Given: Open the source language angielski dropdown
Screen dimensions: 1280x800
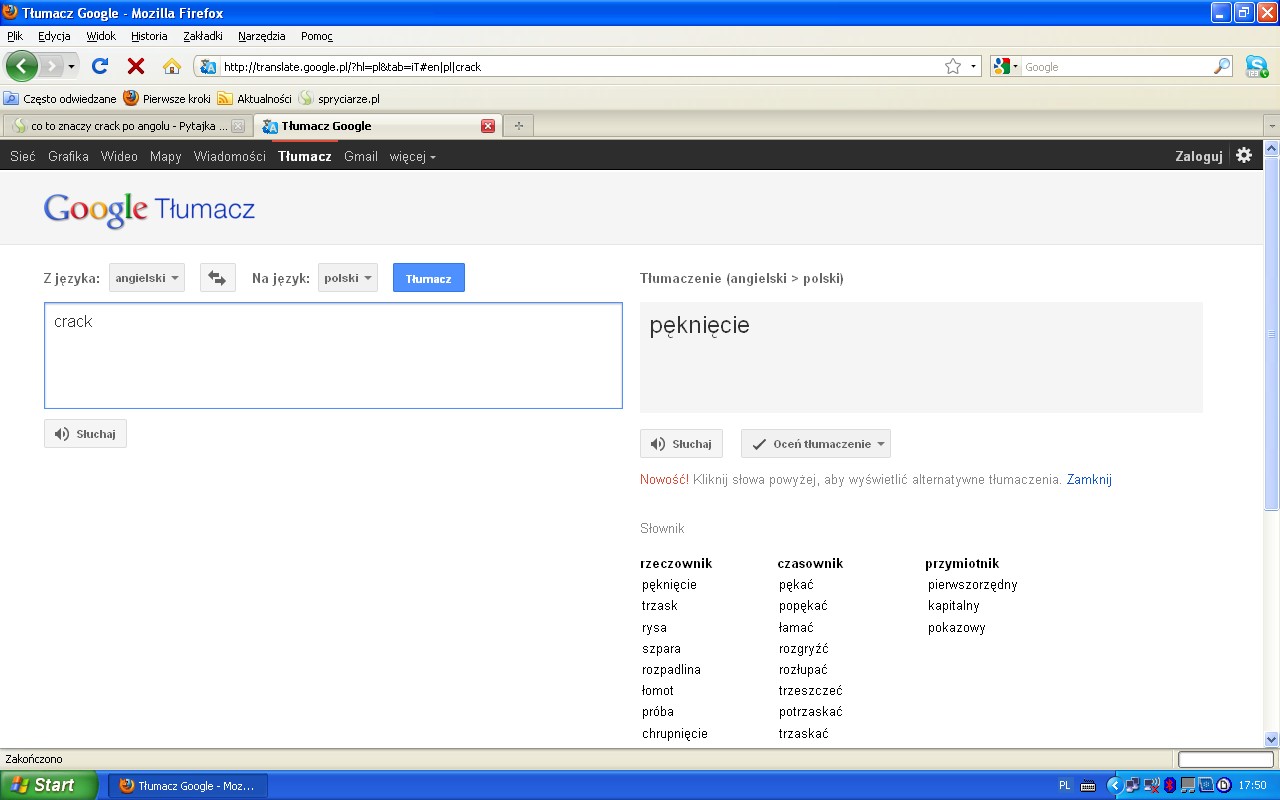Looking at the screenshot, I should [x=147, y=278].
